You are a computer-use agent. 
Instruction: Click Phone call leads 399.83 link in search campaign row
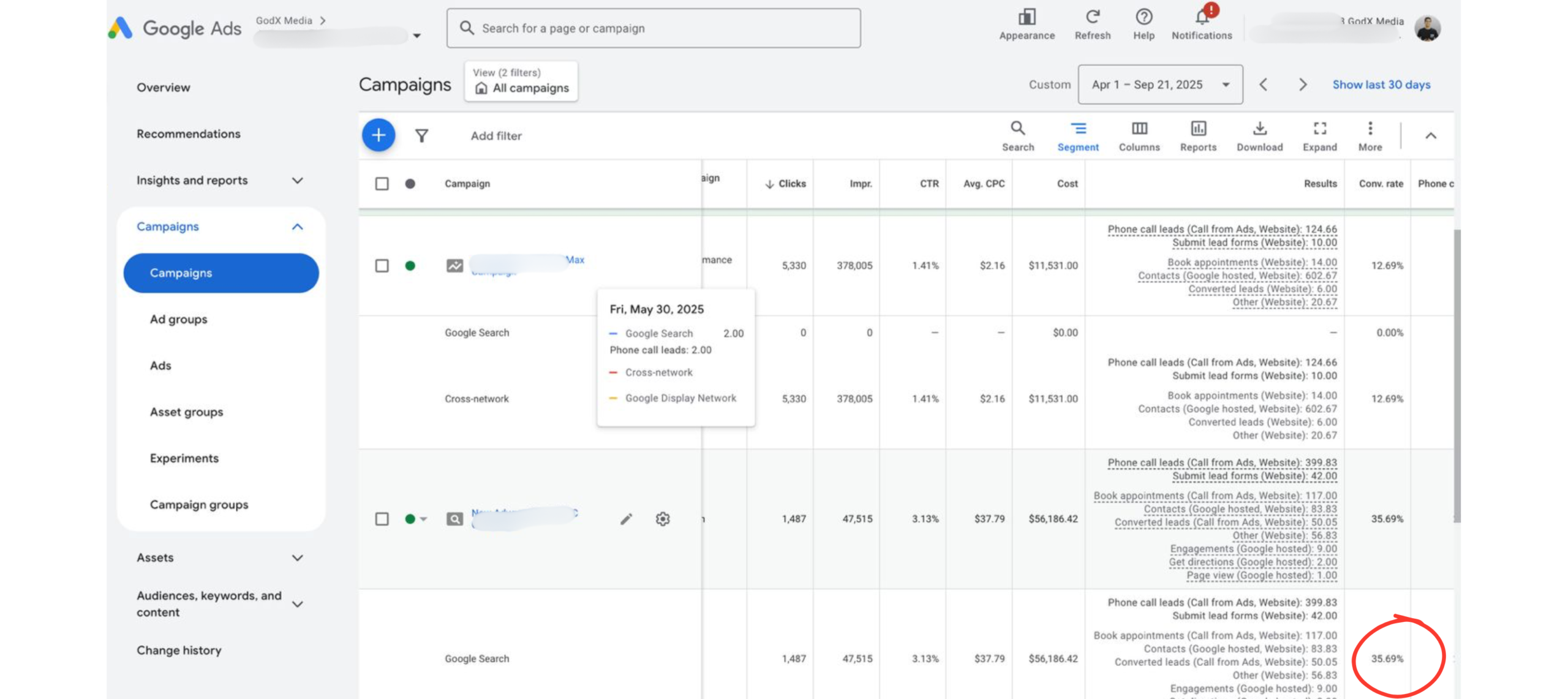click(x=1221, y=463)
